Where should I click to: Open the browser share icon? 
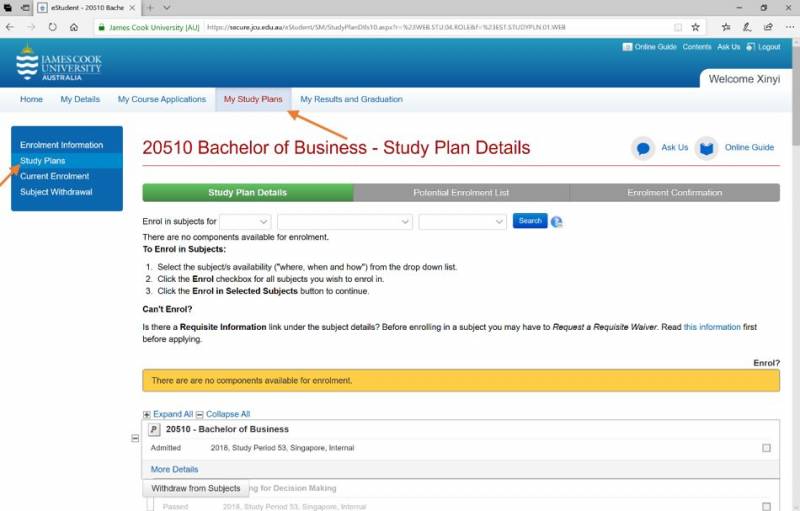pos(770,27)
